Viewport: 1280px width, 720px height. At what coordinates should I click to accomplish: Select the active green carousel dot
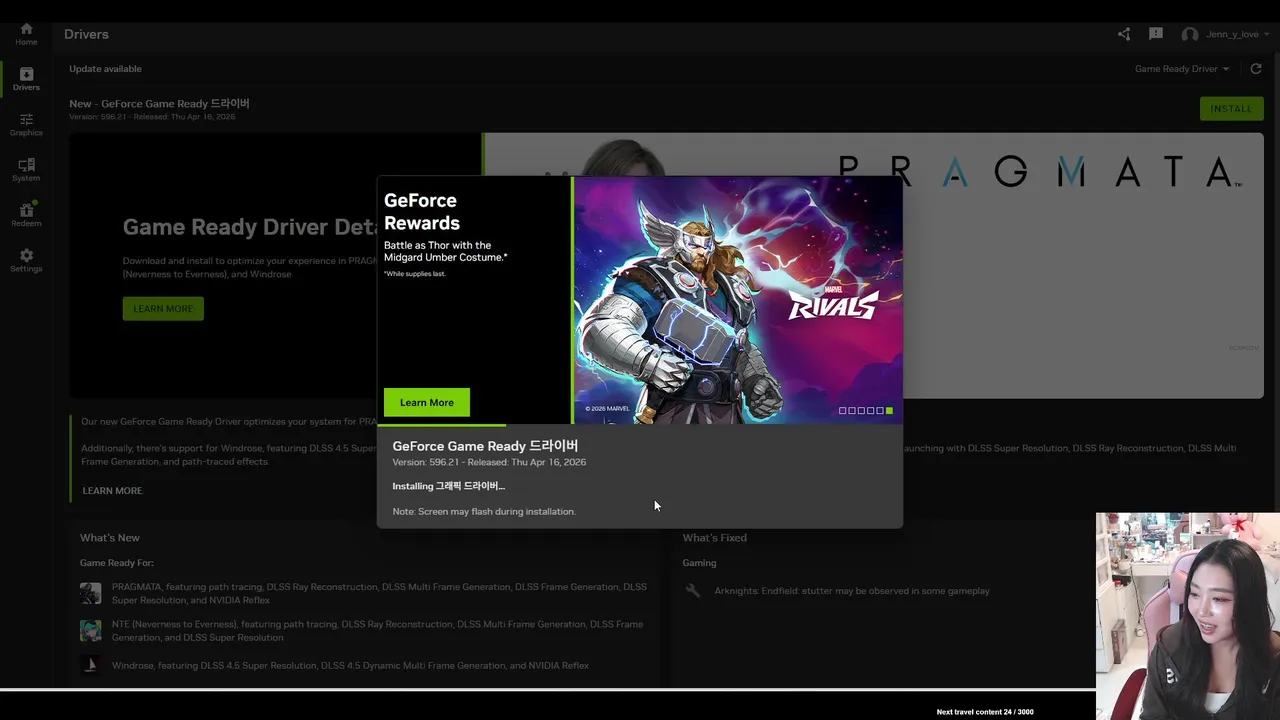pos(889,411)
